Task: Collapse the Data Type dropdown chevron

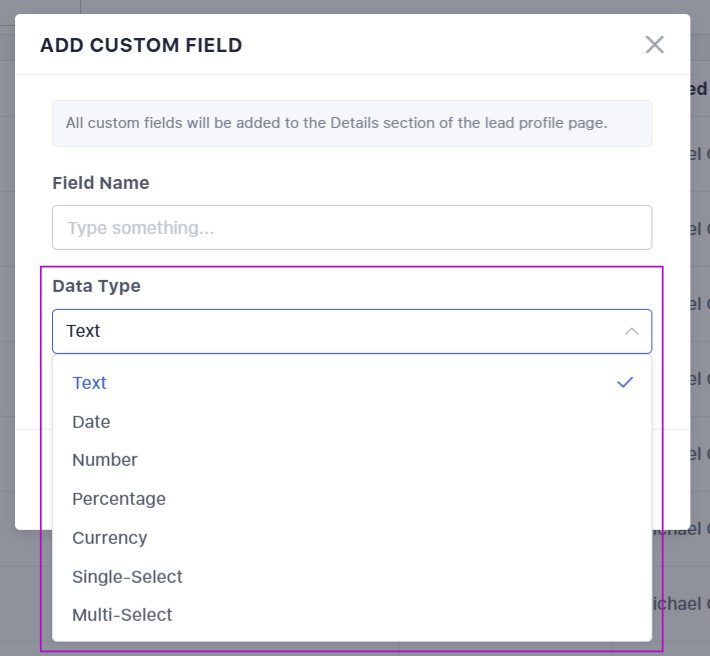Action: [x=631, y=331]
